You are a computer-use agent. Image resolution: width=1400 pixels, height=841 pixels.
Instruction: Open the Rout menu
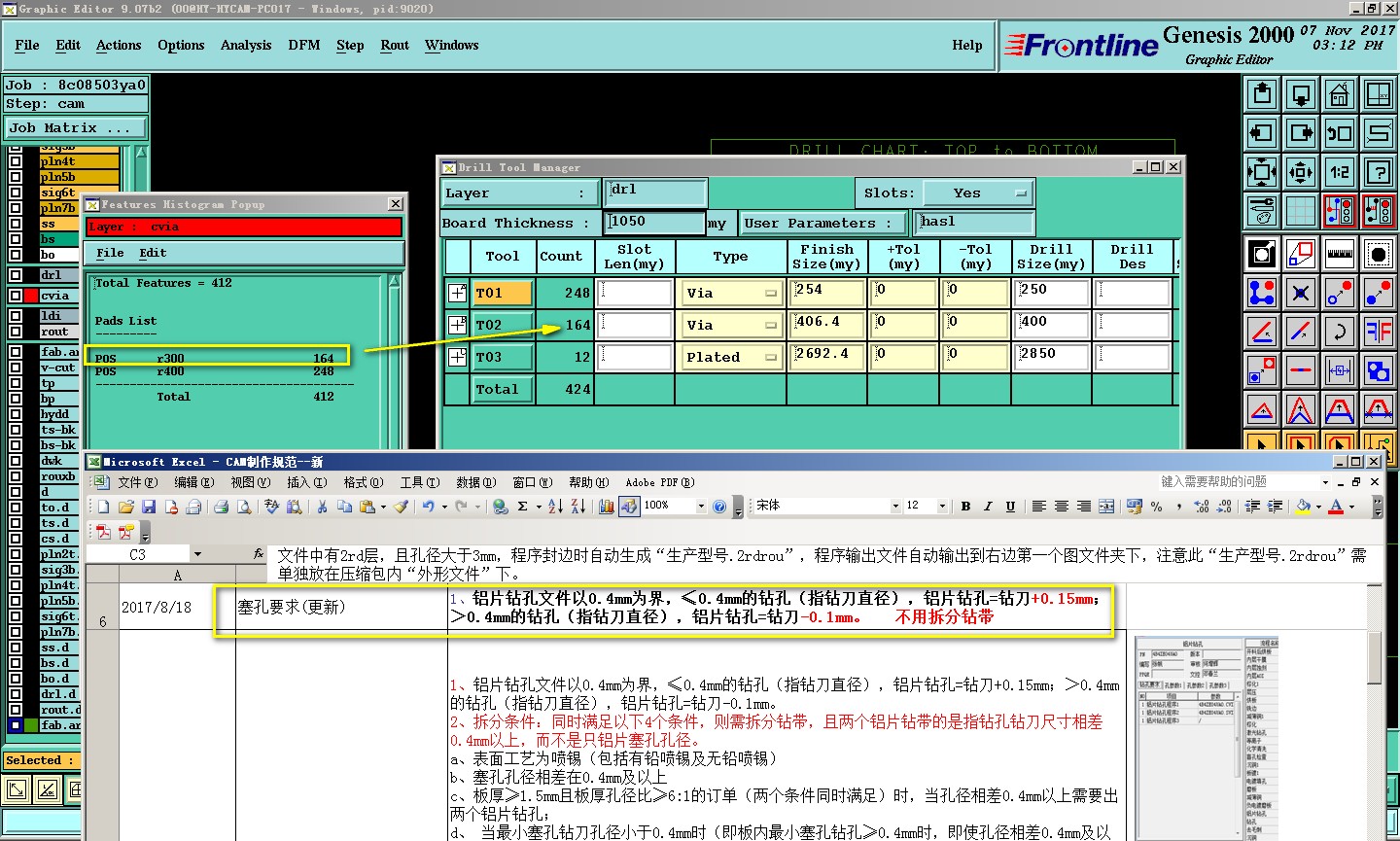click(395, 46)
